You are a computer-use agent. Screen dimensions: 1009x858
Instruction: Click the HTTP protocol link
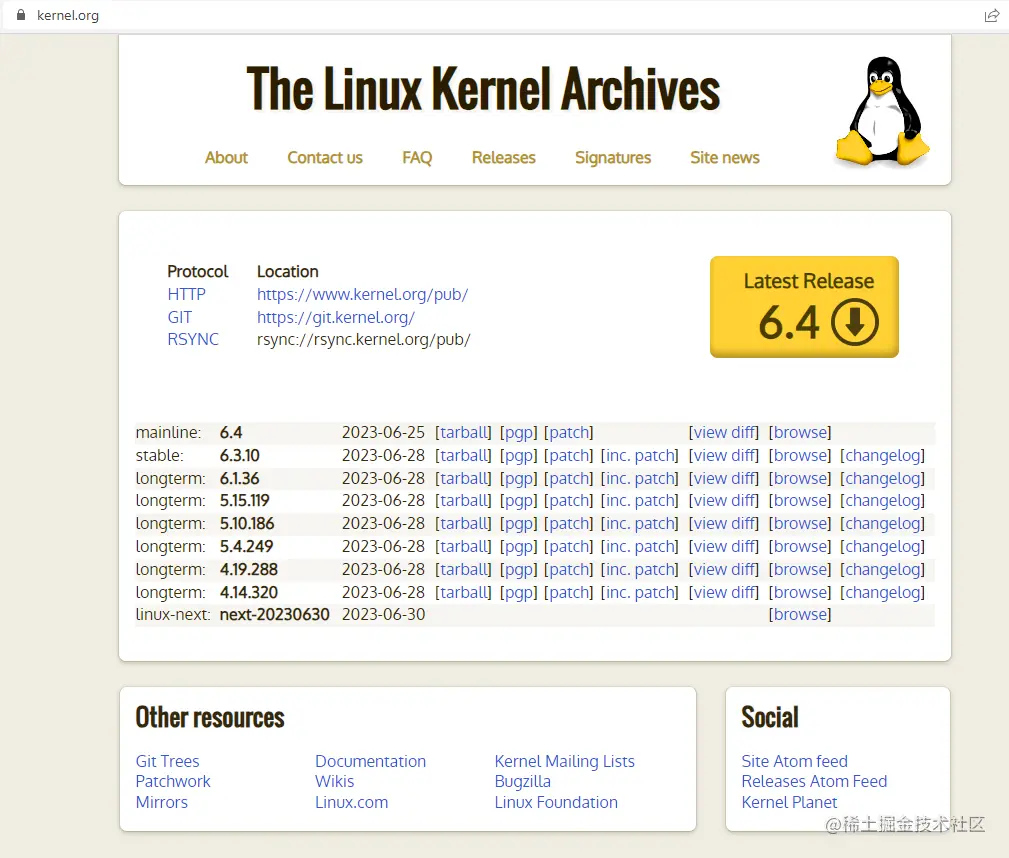click(x=187, y=294)
